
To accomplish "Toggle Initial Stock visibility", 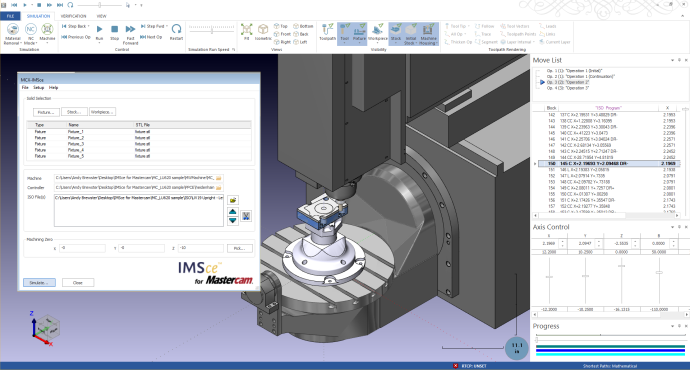I will click(x=410, y=34).
